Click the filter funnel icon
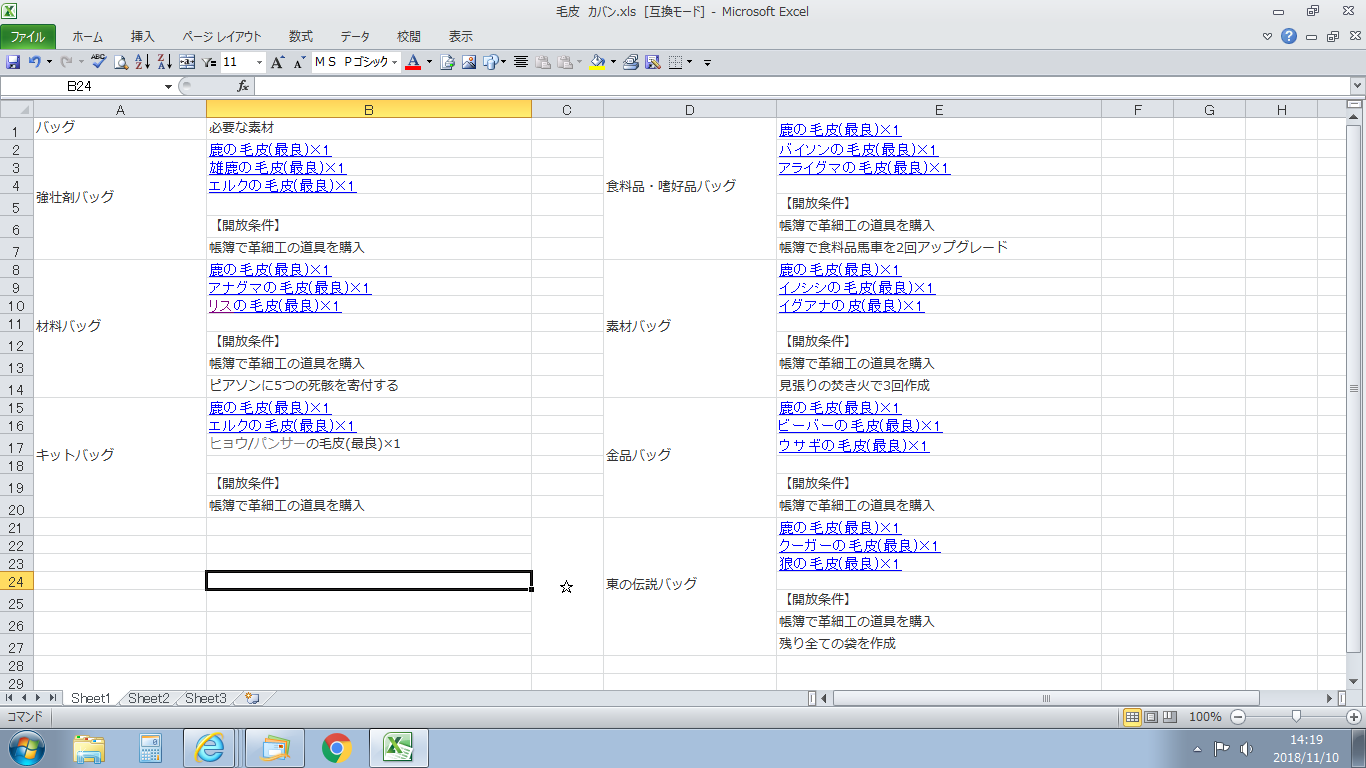The height and width of the screenshot is (768, 1366). (x=209, y=62)
